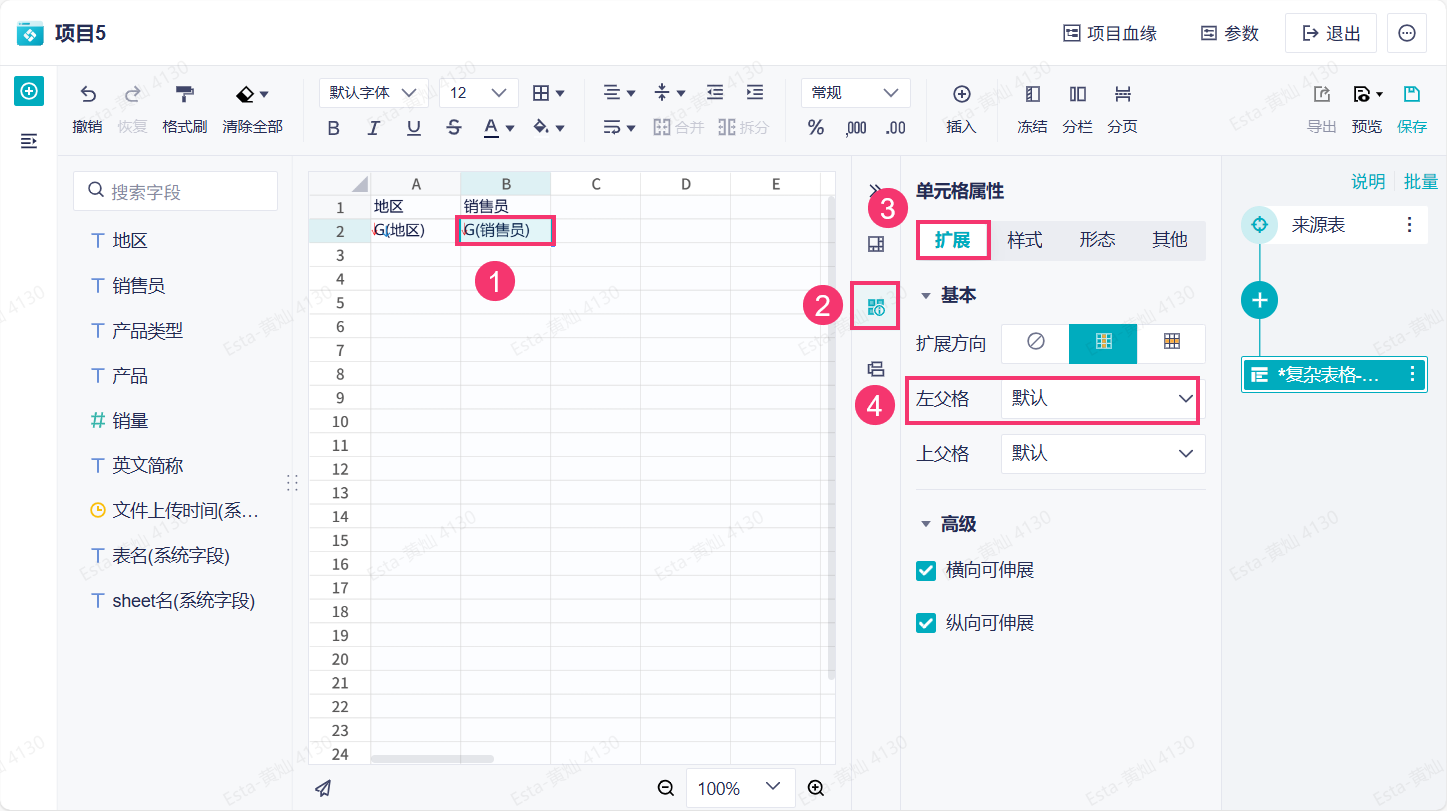This screenshot has height=811, width=1447.
Task: Zoom in with the magnifier plus icon
Action: [x=816, y=788]
